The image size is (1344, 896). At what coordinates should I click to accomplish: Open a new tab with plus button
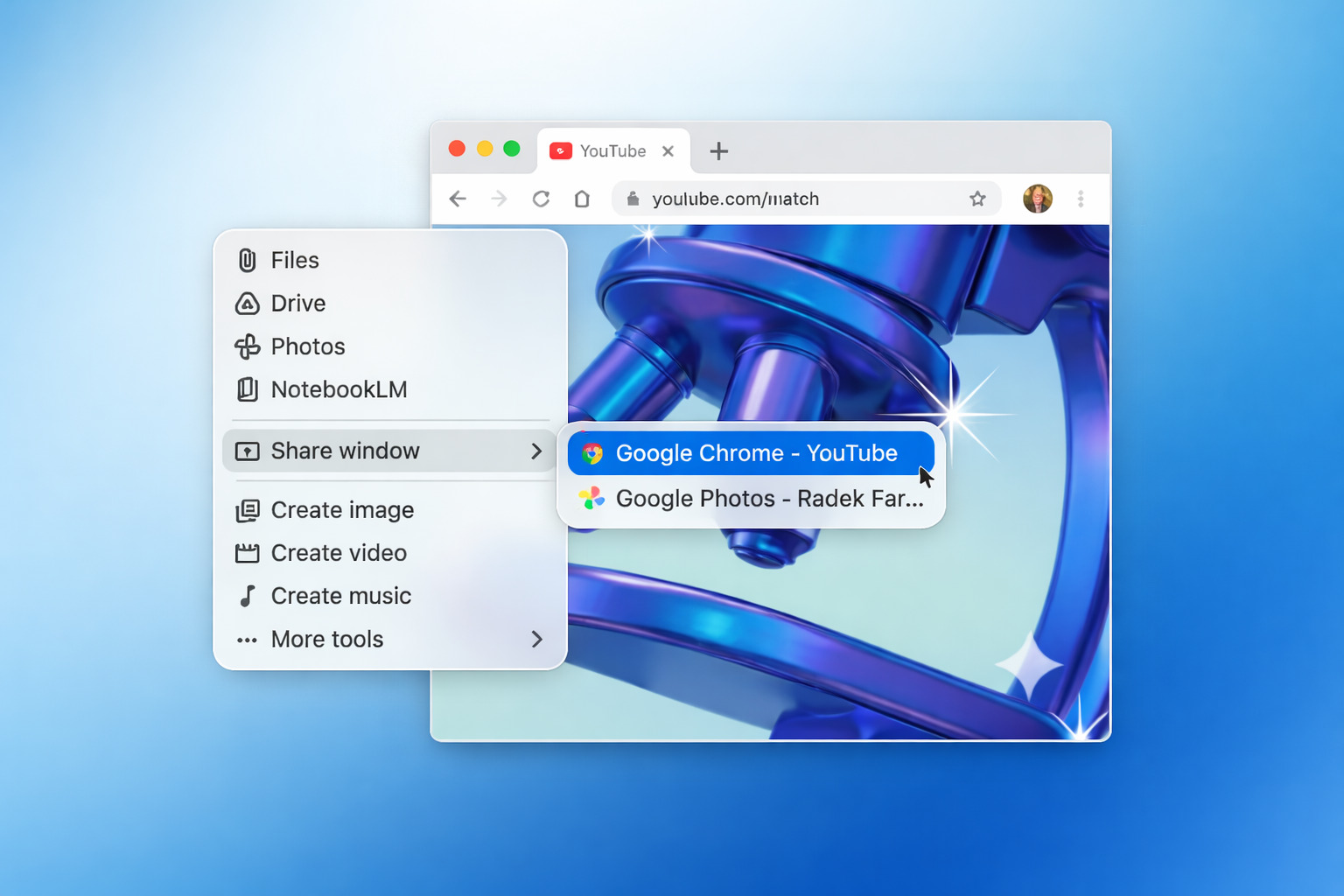pos(718,151)
